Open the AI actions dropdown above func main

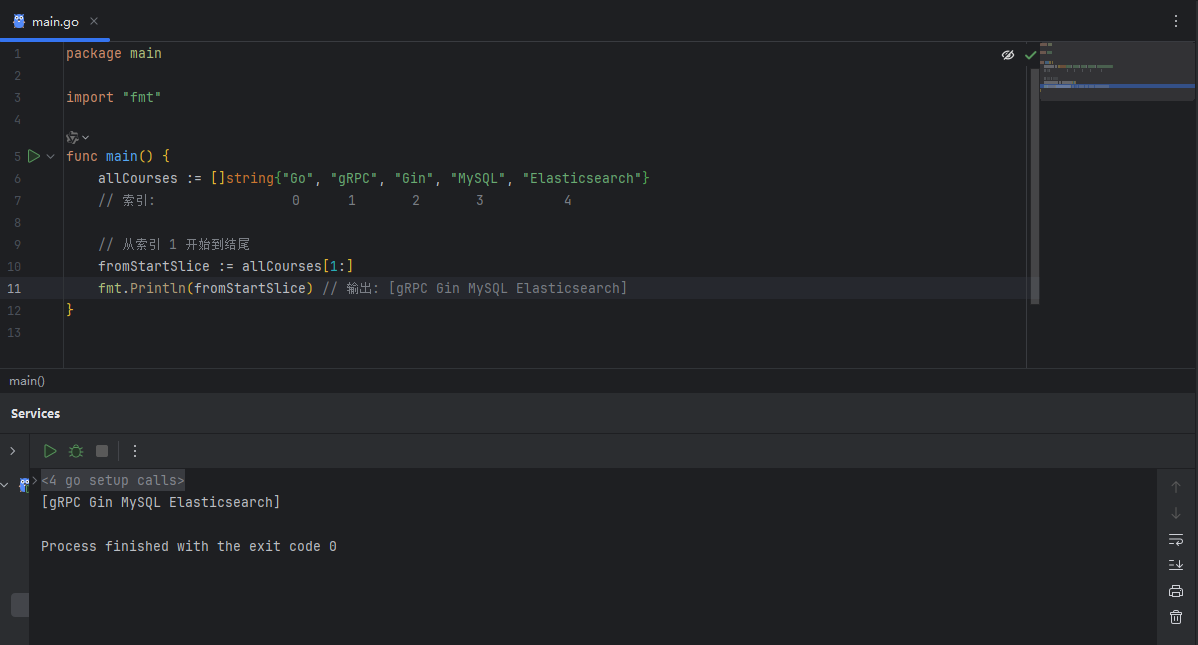tap(77, 138)
